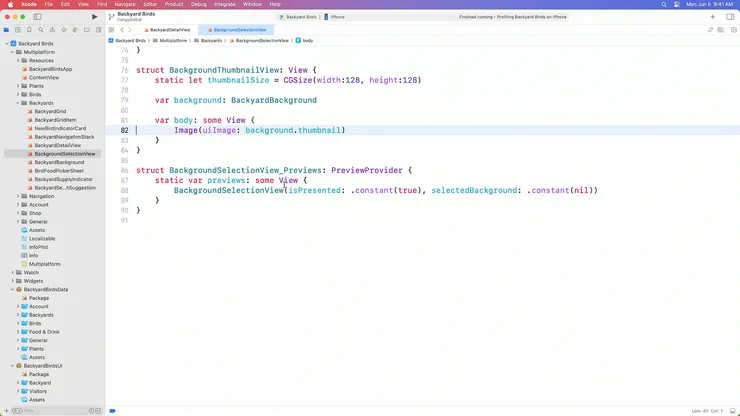Run the Backyard Birds scheme
Image resolution: width=740 pixels, height=416 pixels.
click(x=94, y=17)
